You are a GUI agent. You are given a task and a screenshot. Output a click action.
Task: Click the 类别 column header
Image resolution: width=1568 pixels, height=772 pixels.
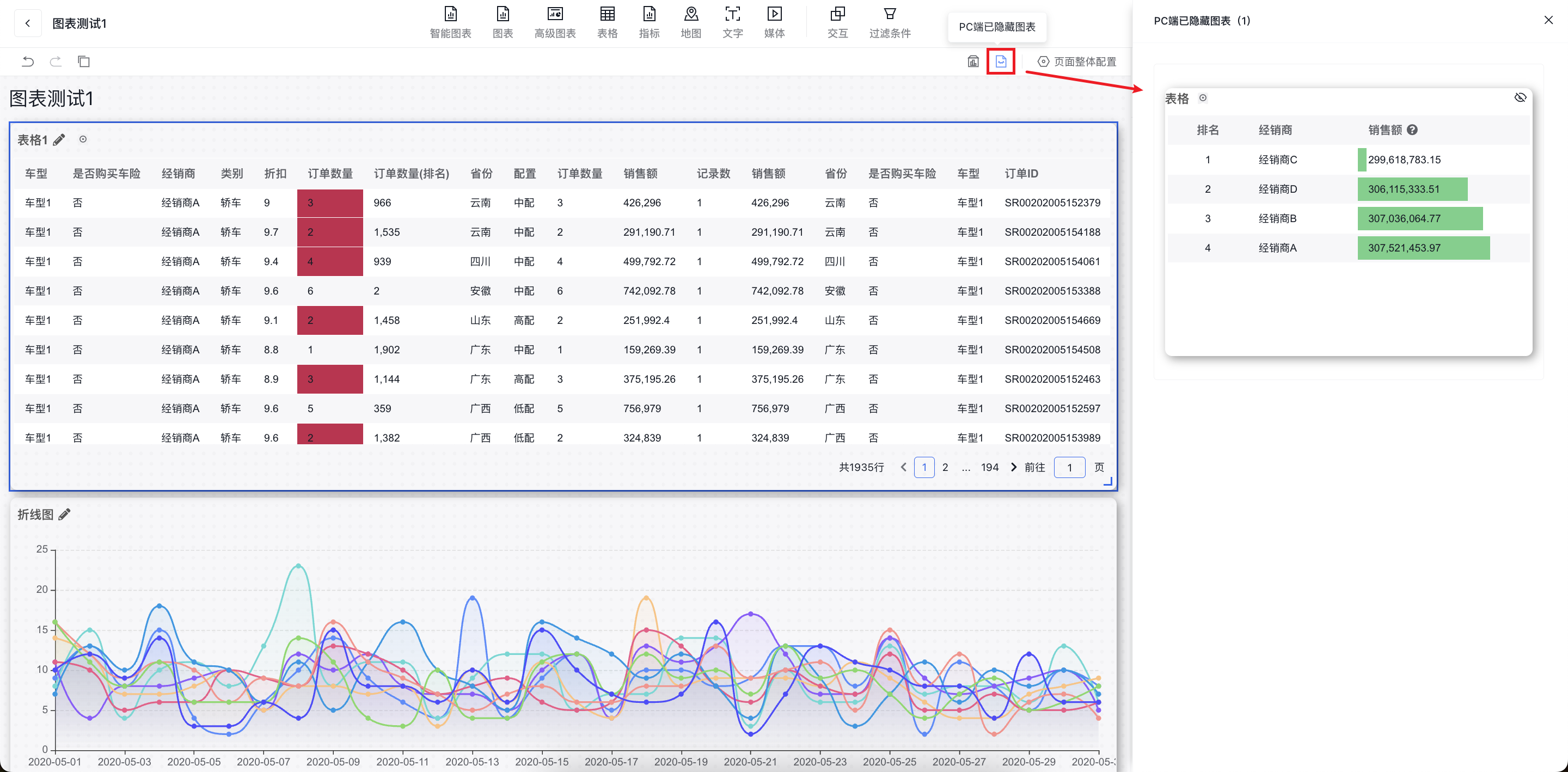coord(231,174)
